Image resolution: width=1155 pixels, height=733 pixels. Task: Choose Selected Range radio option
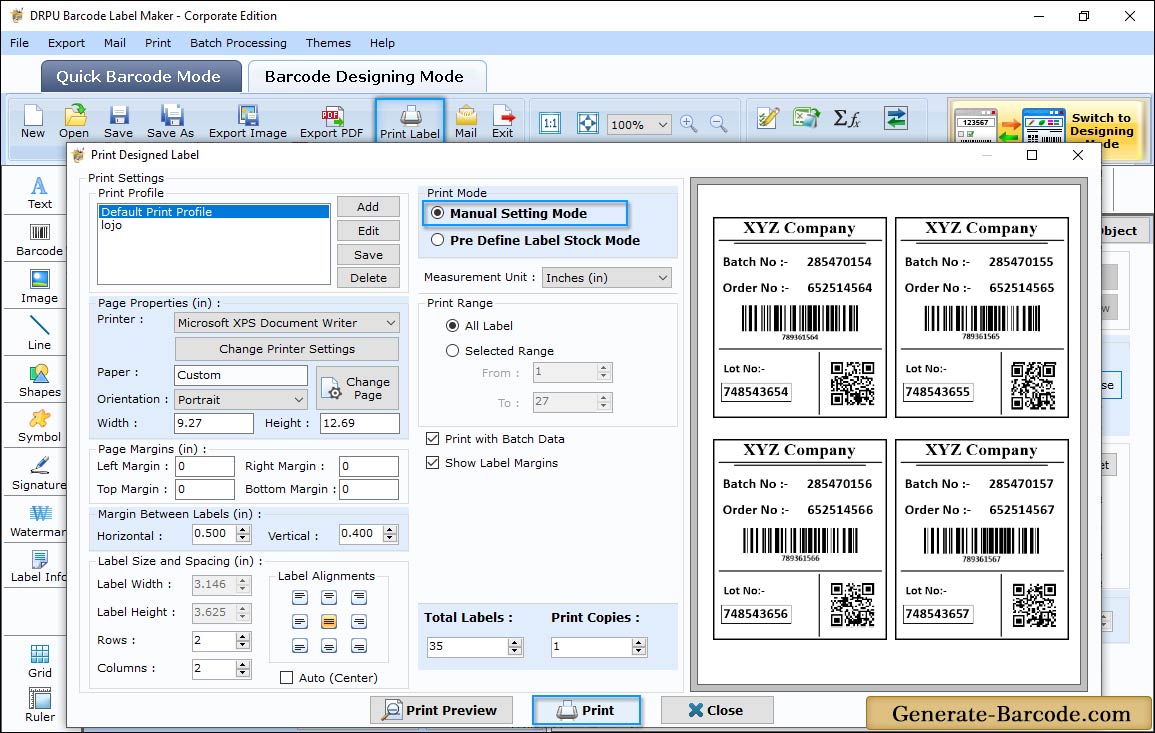pos(452,351)
